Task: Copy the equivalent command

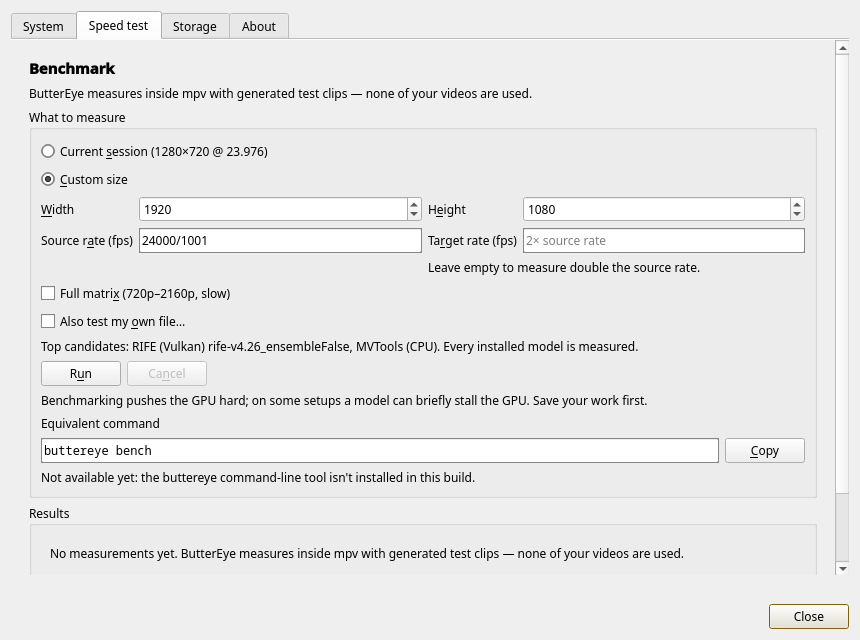Action: click(765, 450)
